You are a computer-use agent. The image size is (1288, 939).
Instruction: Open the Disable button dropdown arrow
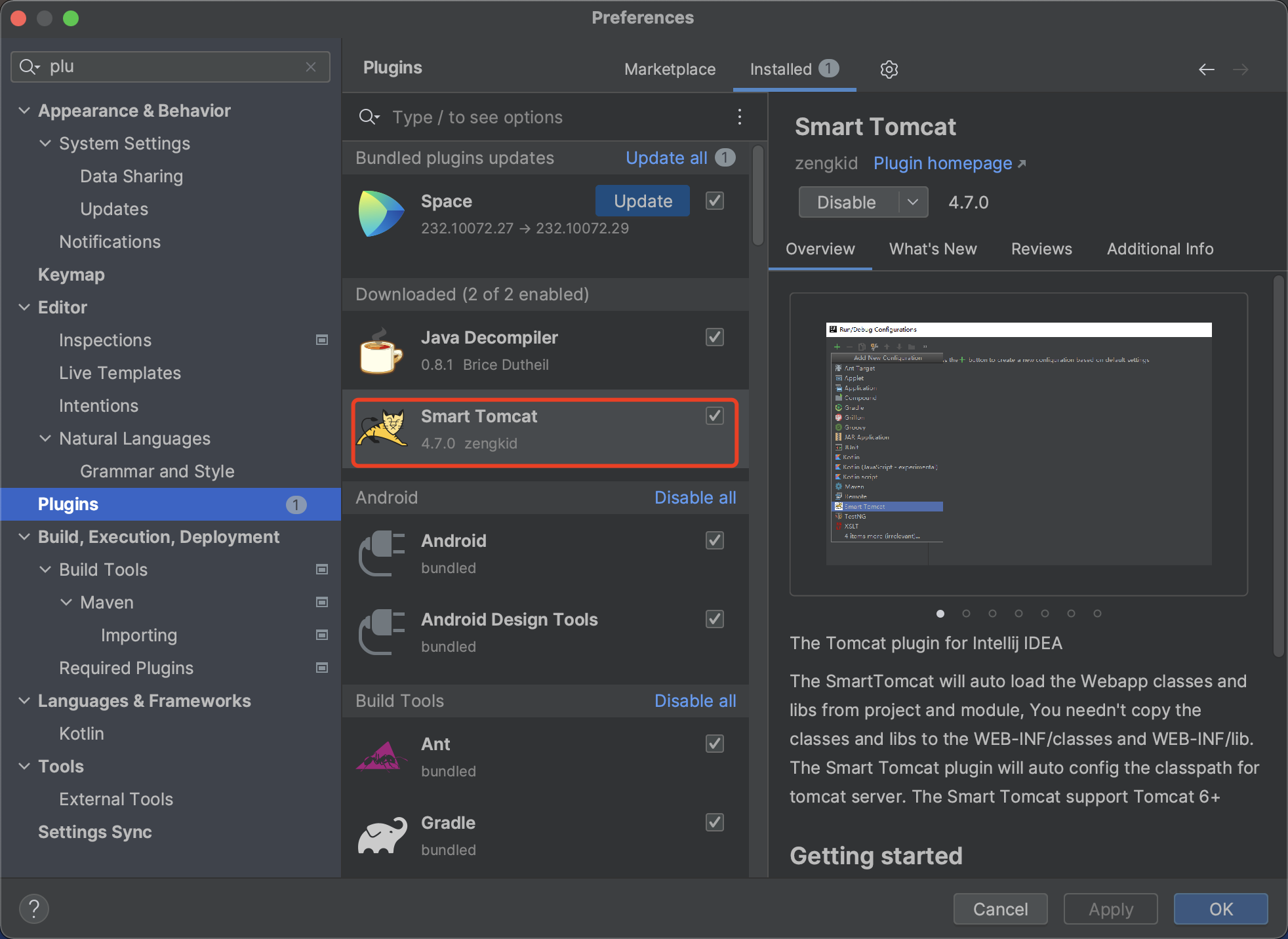click(x=913, y=202)
